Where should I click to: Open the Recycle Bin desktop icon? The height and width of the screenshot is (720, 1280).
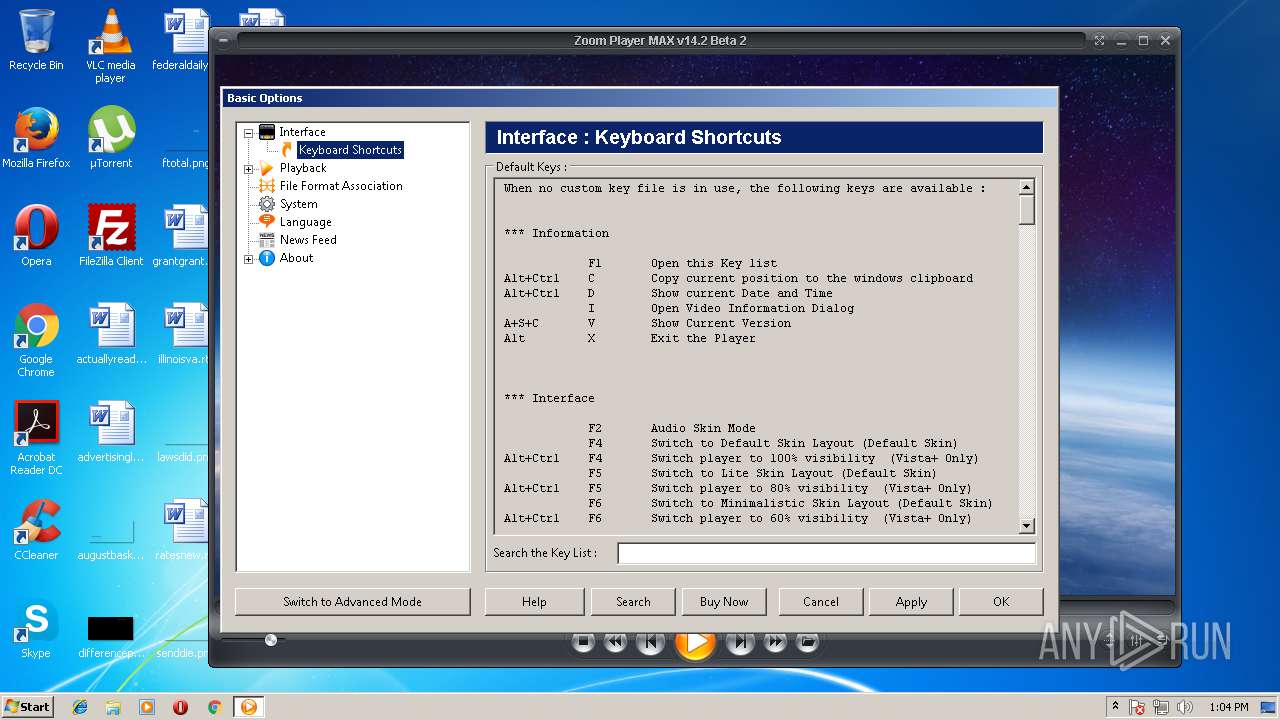point(36,40)
